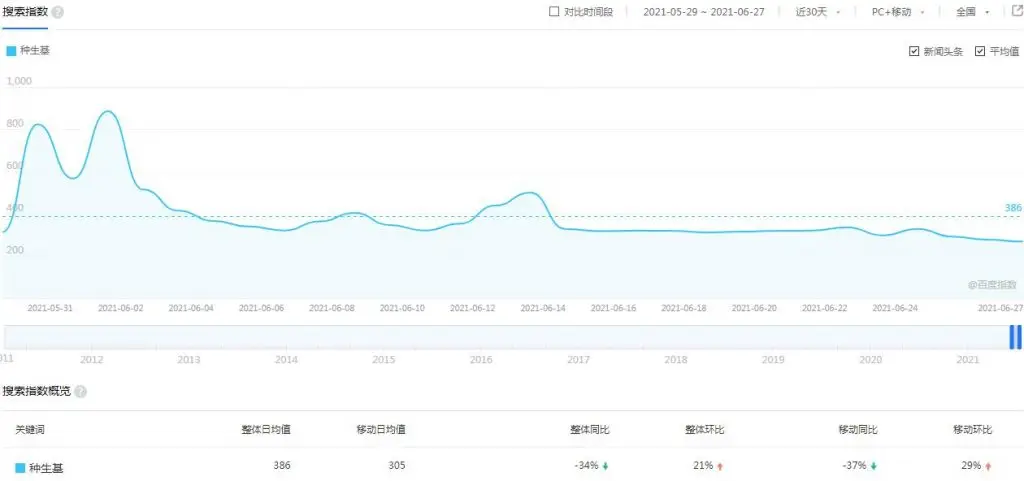Click help icon beside 搜索指数 title
This screenshot has height=481, width=1024.
[58, 12]
